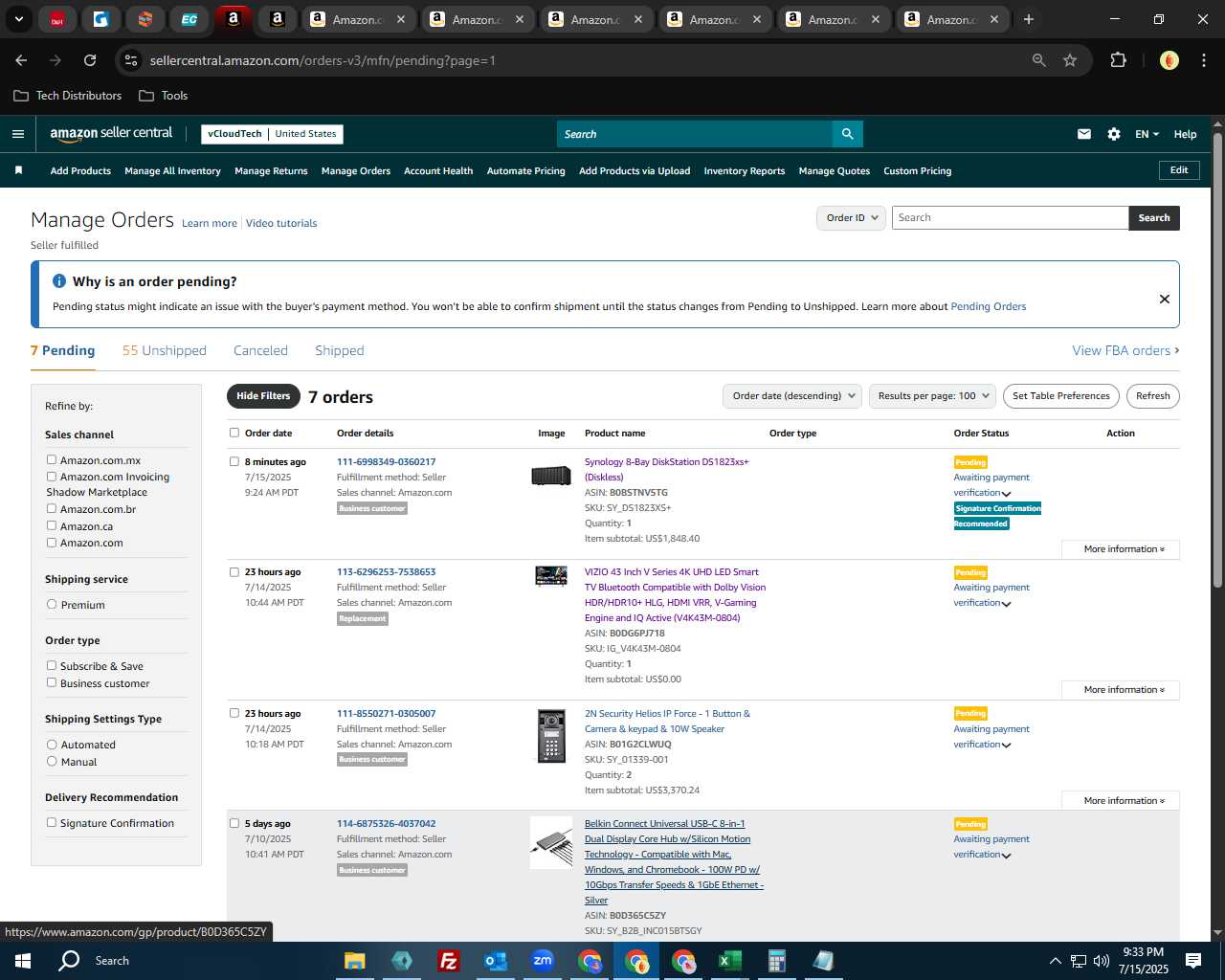Image resolution: width=1225 pixels, height=980 pixels.
Task: Open Calculator from the taskbar
Action: (776, 961)
